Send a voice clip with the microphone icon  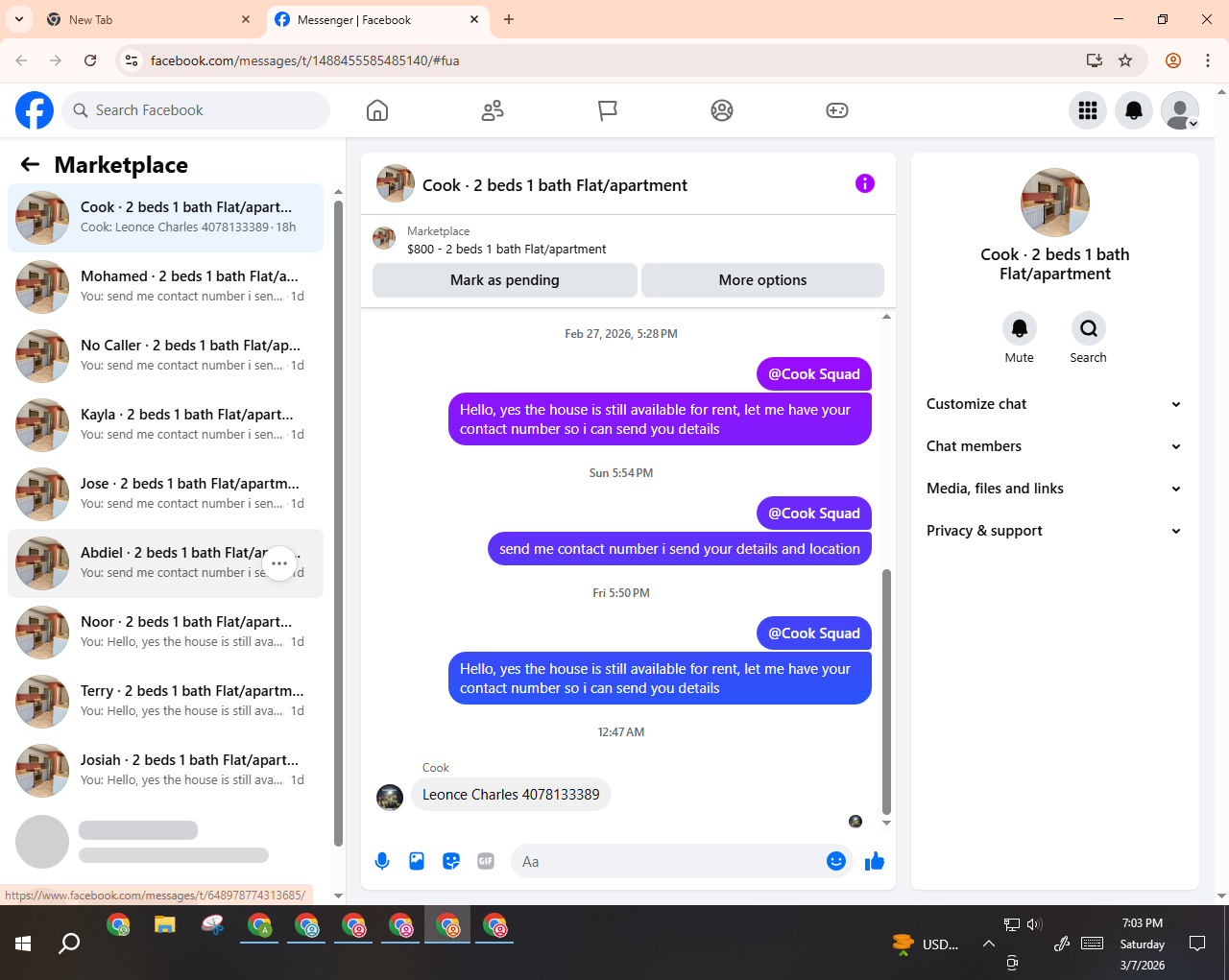click(382, 861)
